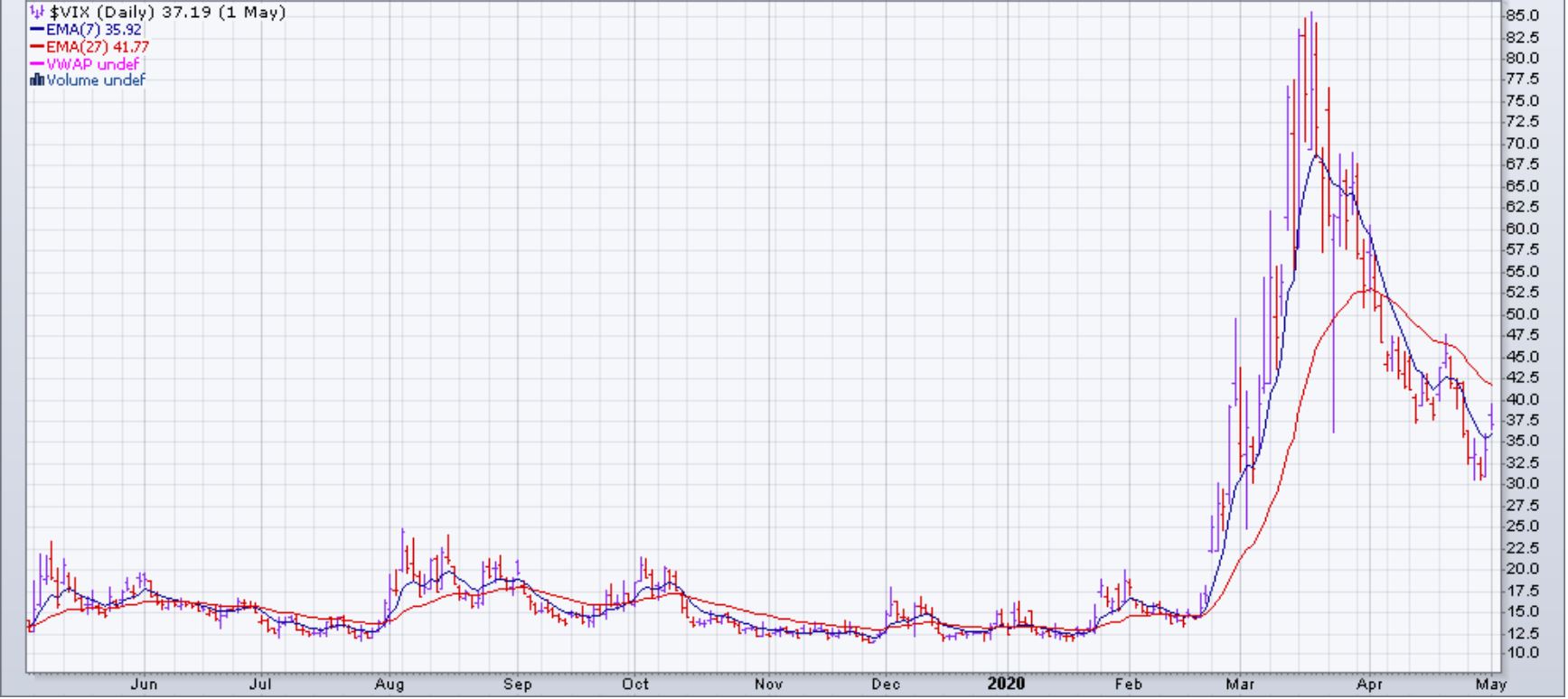
Task: Click the 85.0 price axis label
Action: (x=1522, y=15)
